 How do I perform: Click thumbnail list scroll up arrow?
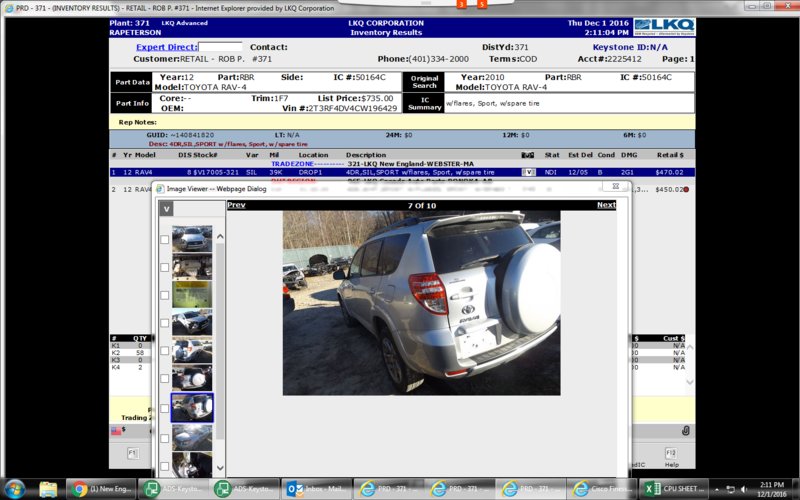click(x=220, y=237)
